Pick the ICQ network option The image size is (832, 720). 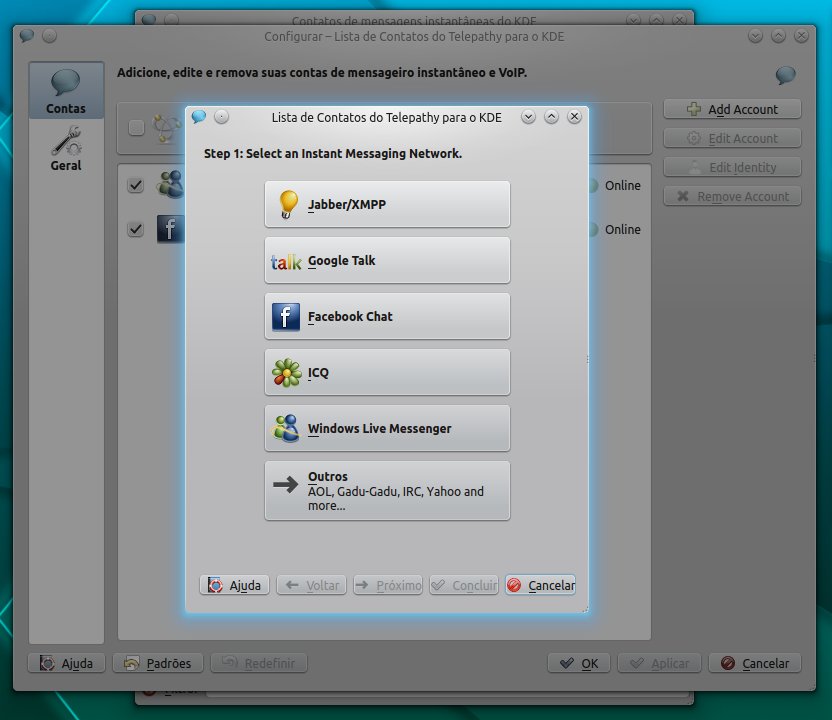point(387,372)
